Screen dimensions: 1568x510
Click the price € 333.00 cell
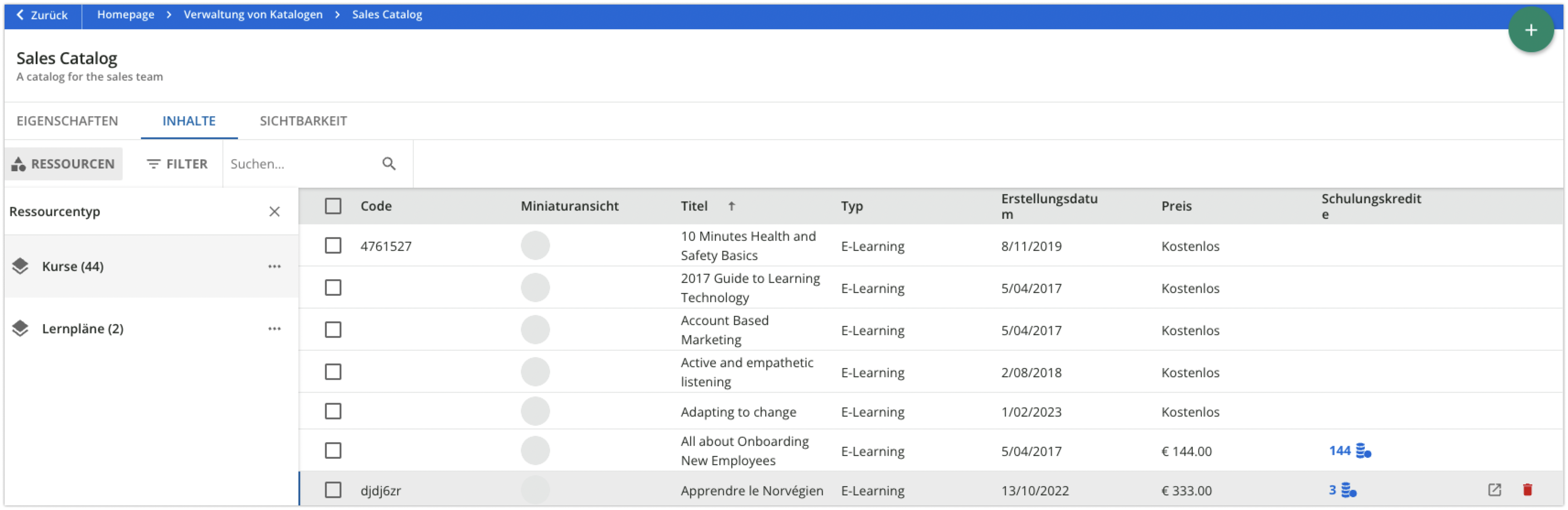1186,490
